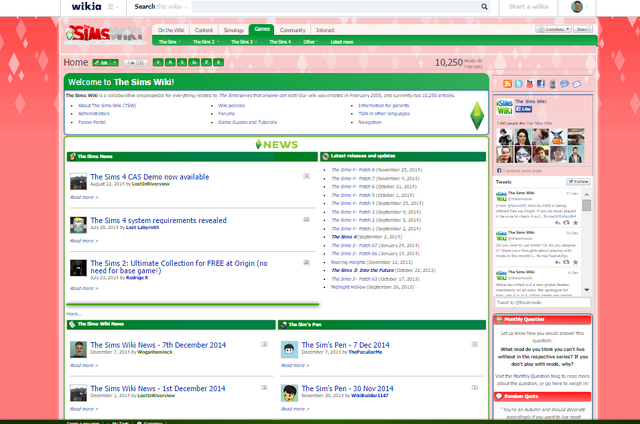
Task: Open 'Roaring Heights' release link
Action: coord(348,262)
